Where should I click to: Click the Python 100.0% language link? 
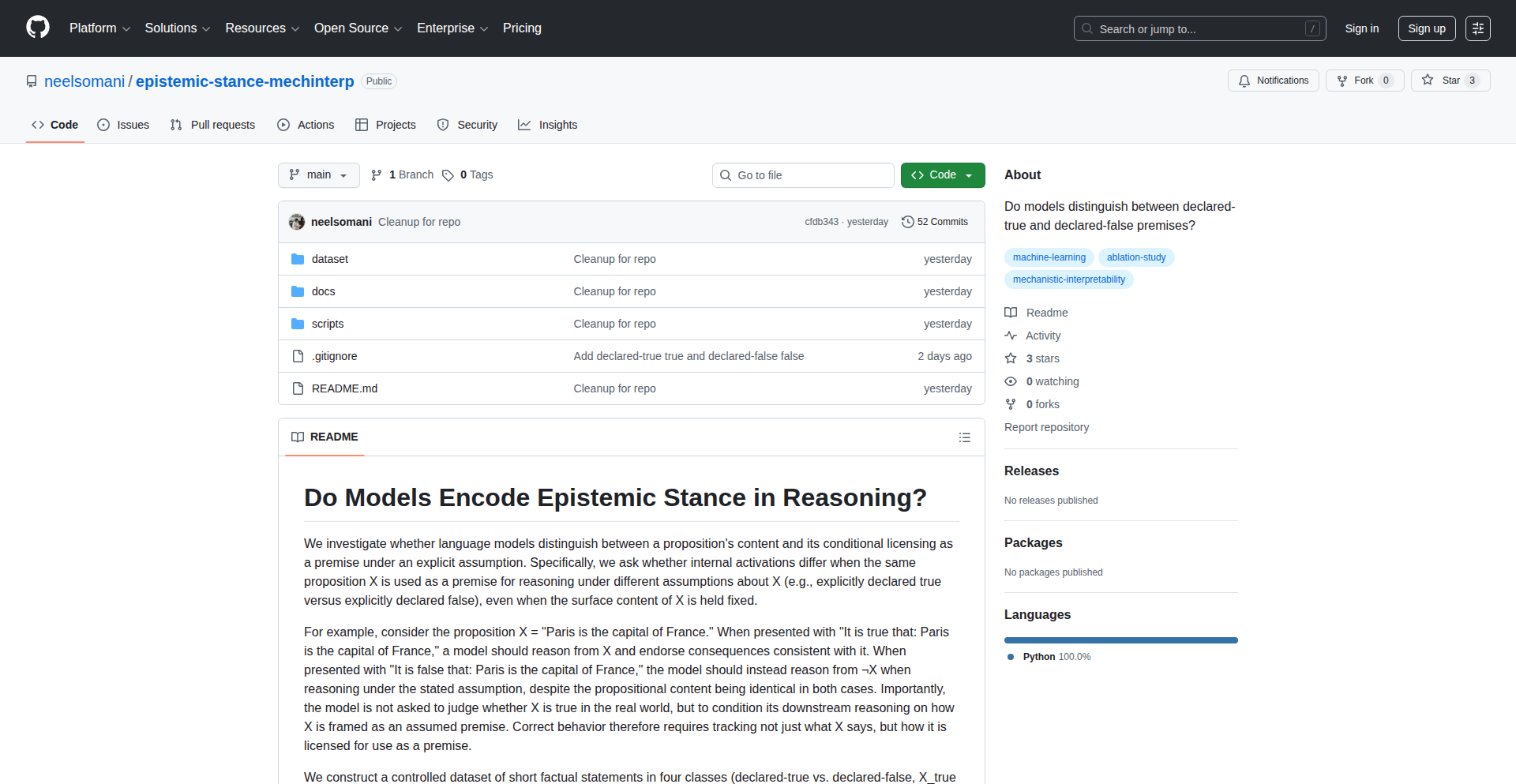pos(1049,657)
